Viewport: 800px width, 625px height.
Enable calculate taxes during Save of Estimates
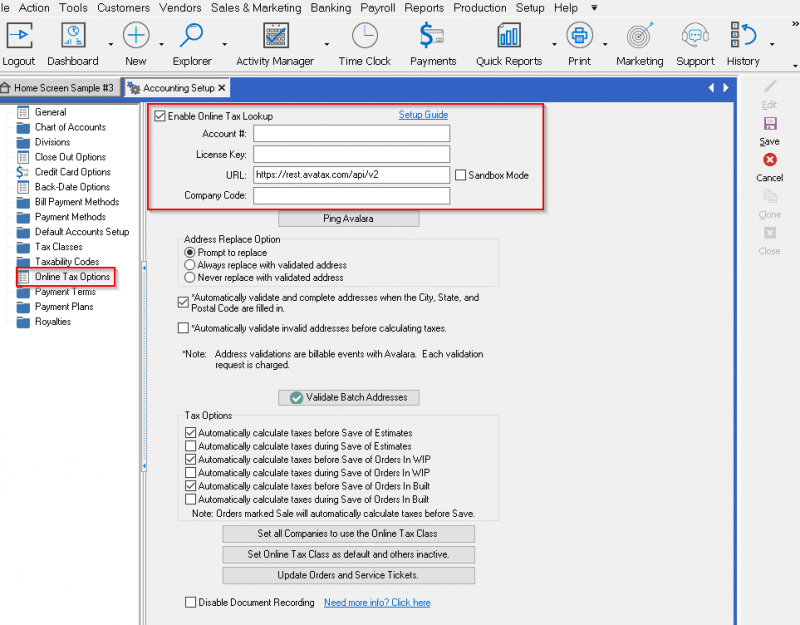click(x=190, y=446)
